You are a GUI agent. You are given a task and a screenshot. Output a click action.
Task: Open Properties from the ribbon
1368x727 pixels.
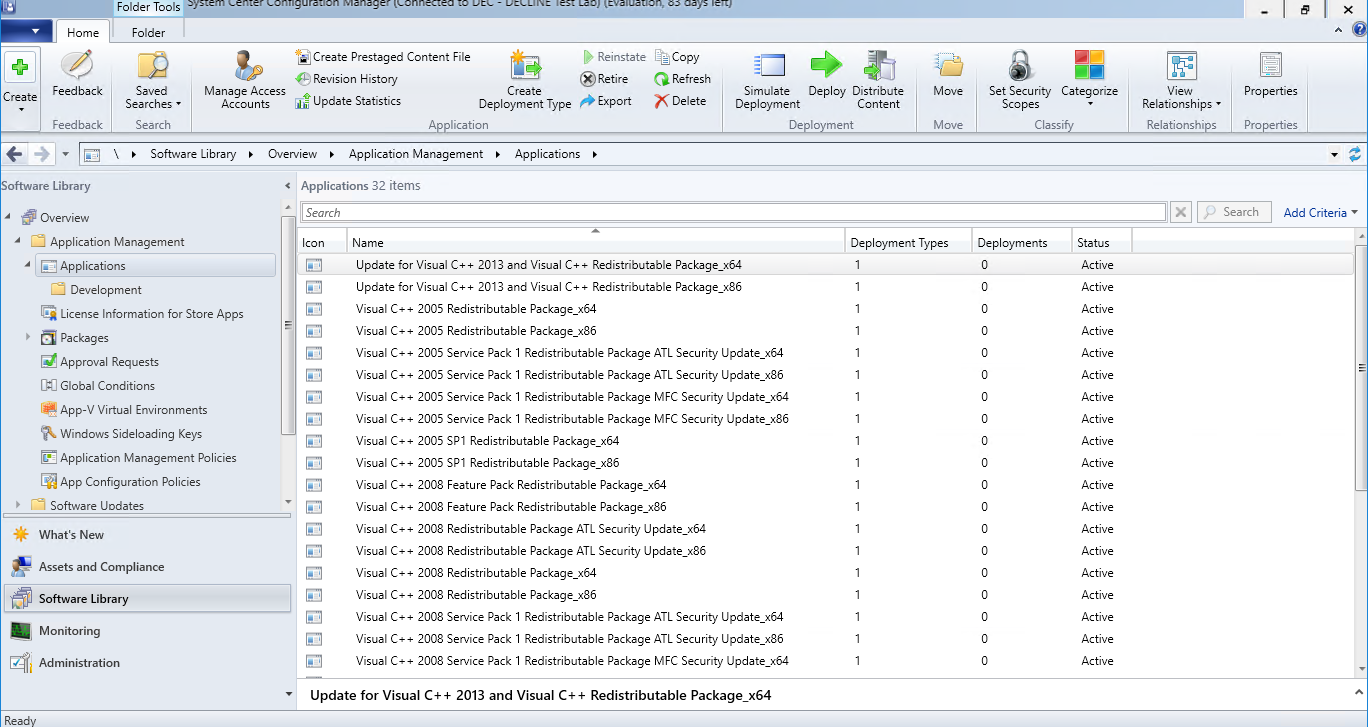[x=1271, y=75]
